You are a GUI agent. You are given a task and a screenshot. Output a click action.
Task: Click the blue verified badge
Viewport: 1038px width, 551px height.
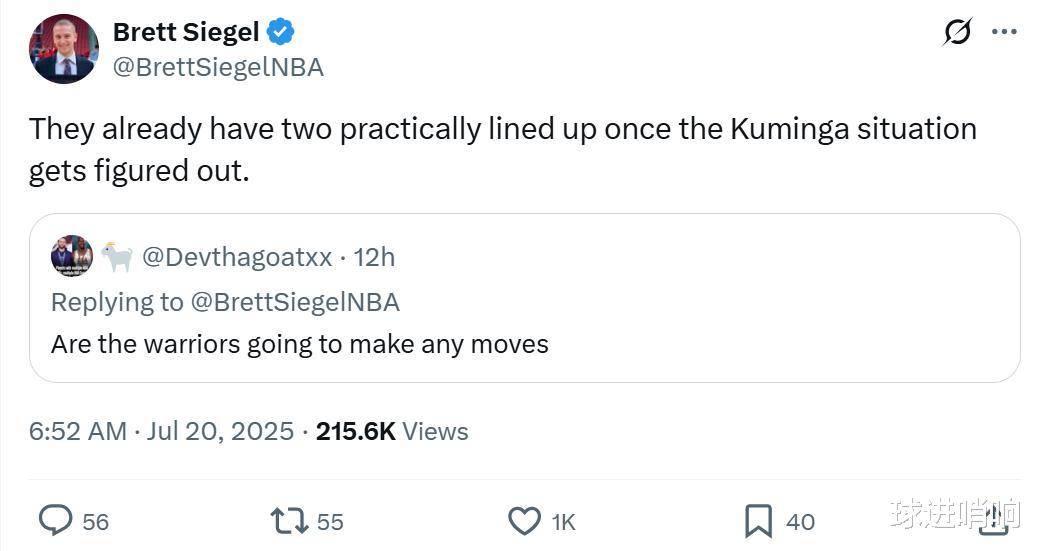[x=281, y=32]
